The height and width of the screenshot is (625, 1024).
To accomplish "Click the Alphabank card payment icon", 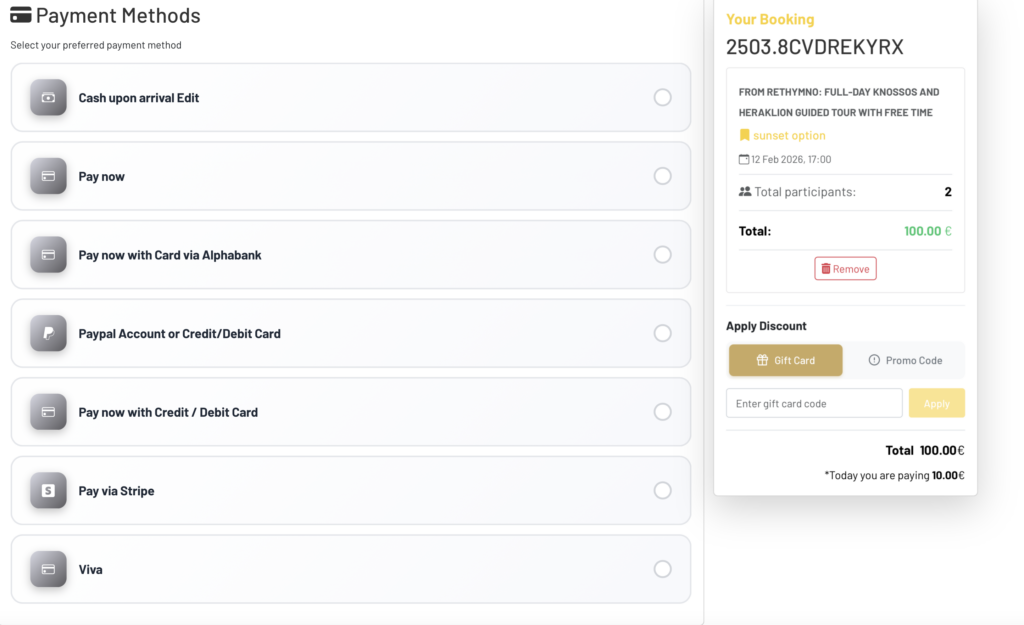I will click(x=48, y=255).
